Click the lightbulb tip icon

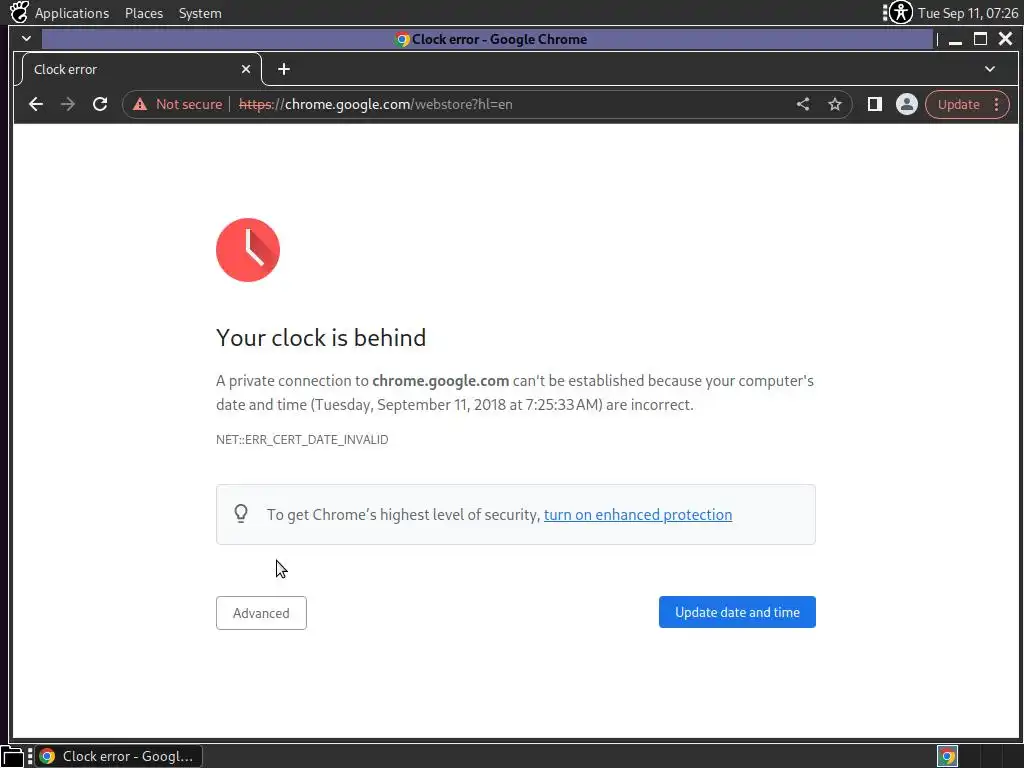click(x=241, y=514)
